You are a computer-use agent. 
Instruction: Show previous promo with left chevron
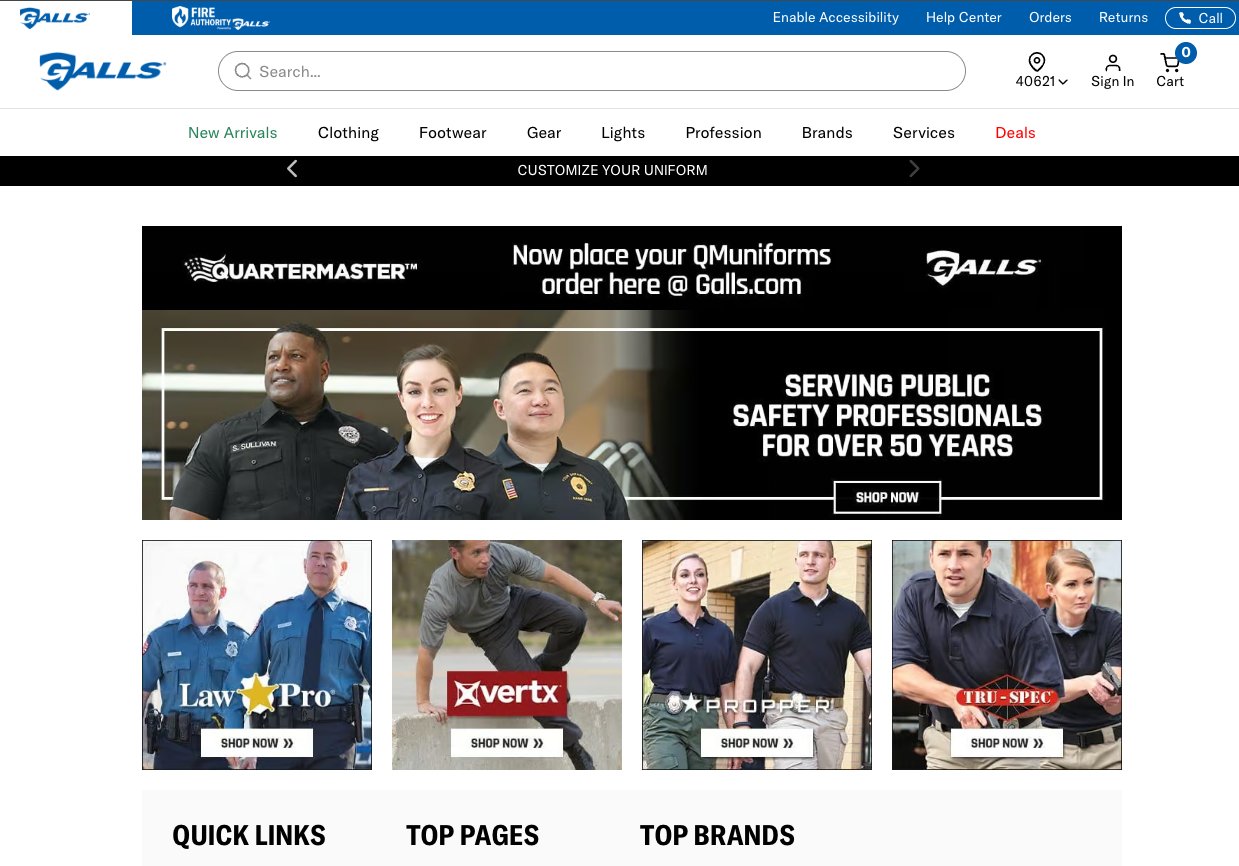click(292, 169)
